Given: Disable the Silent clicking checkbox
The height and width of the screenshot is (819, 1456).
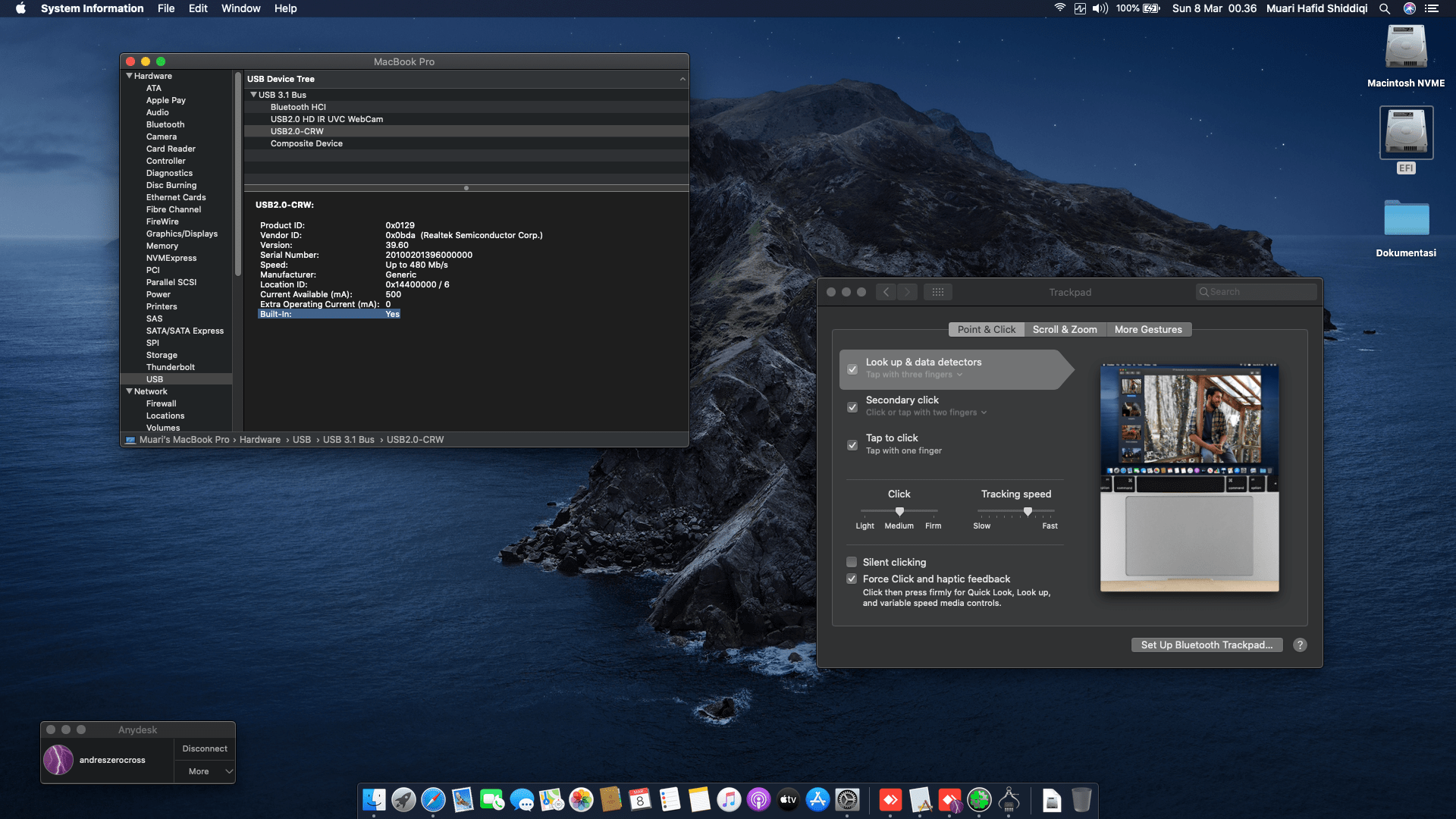Looking at the screenshot, I should pos(852,562).
